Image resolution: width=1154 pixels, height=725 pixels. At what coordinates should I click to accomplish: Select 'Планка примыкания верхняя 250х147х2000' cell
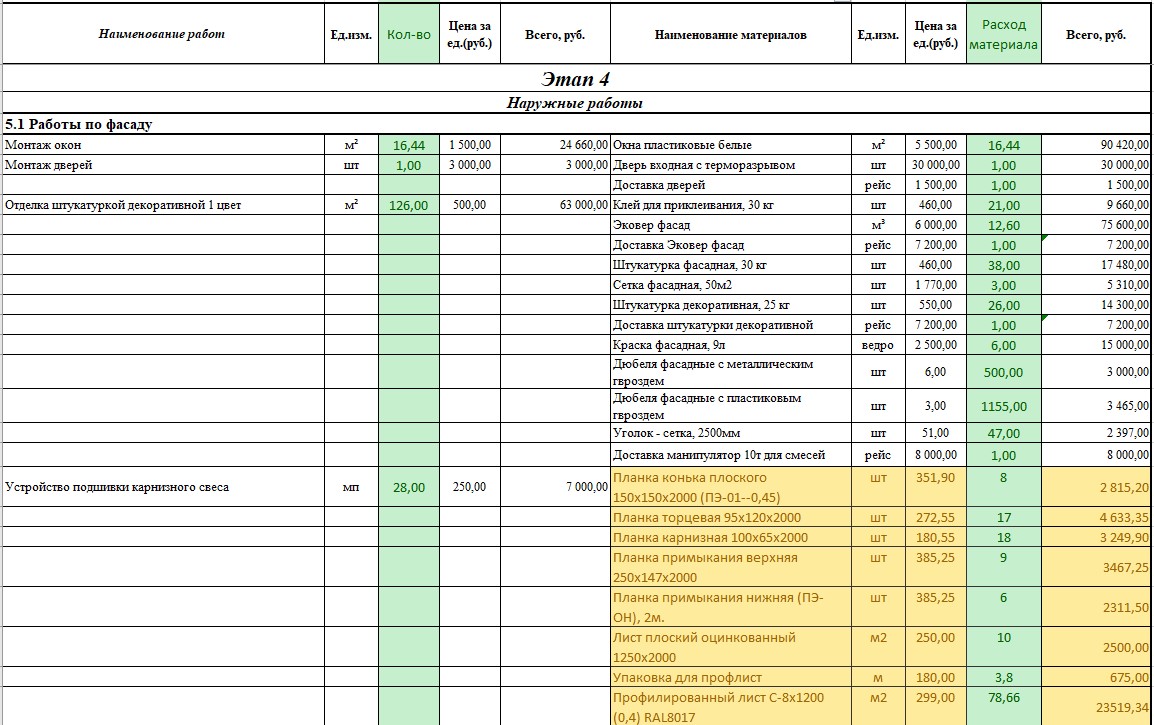click(x=730, y=567)
